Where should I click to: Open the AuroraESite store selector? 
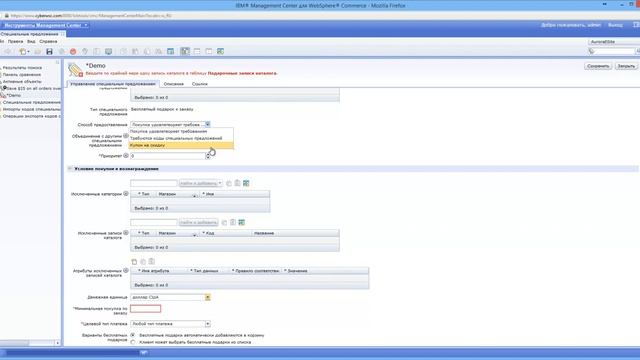614,42
